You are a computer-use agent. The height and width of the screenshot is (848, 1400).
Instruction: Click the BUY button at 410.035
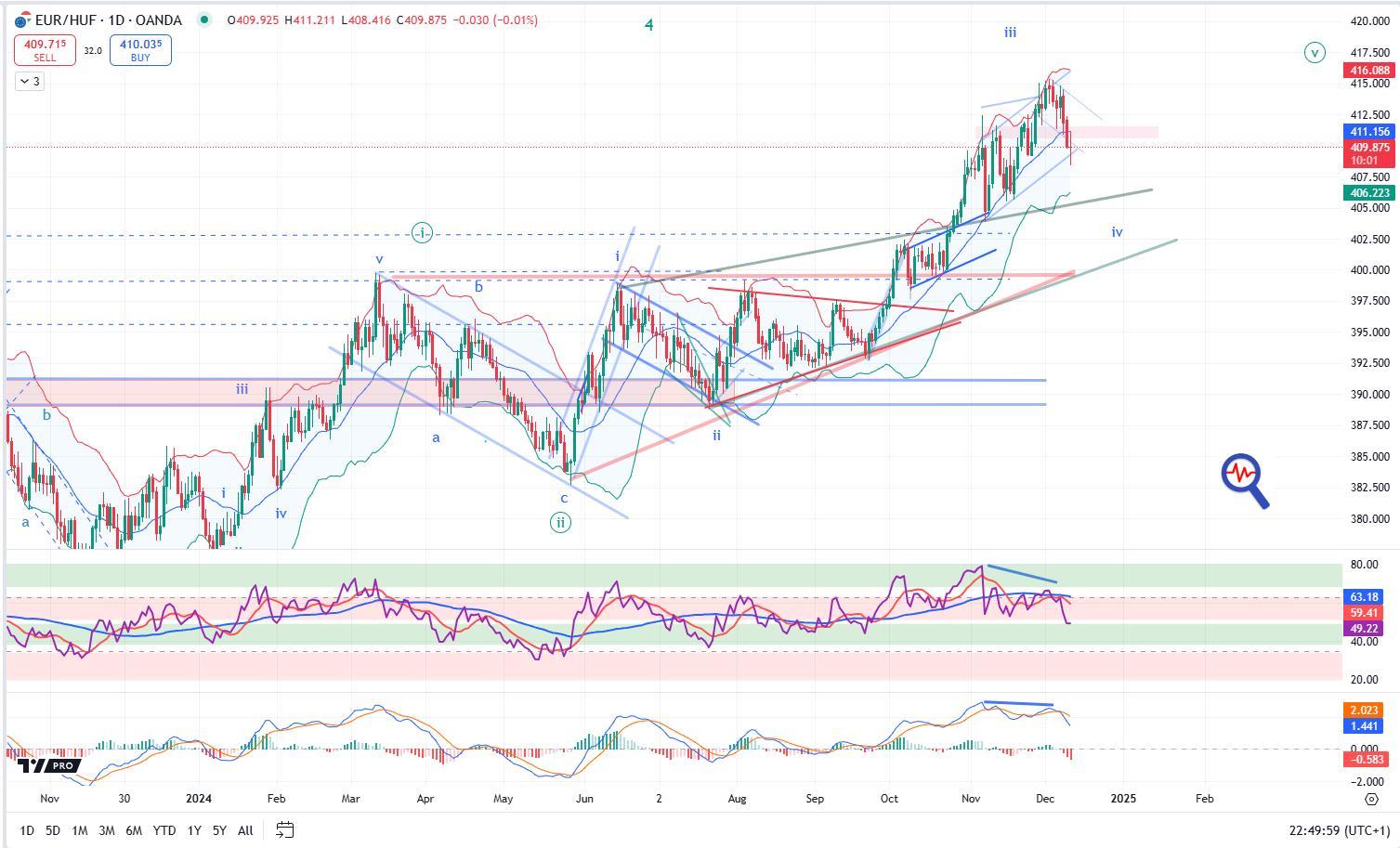tap(140, 50)
